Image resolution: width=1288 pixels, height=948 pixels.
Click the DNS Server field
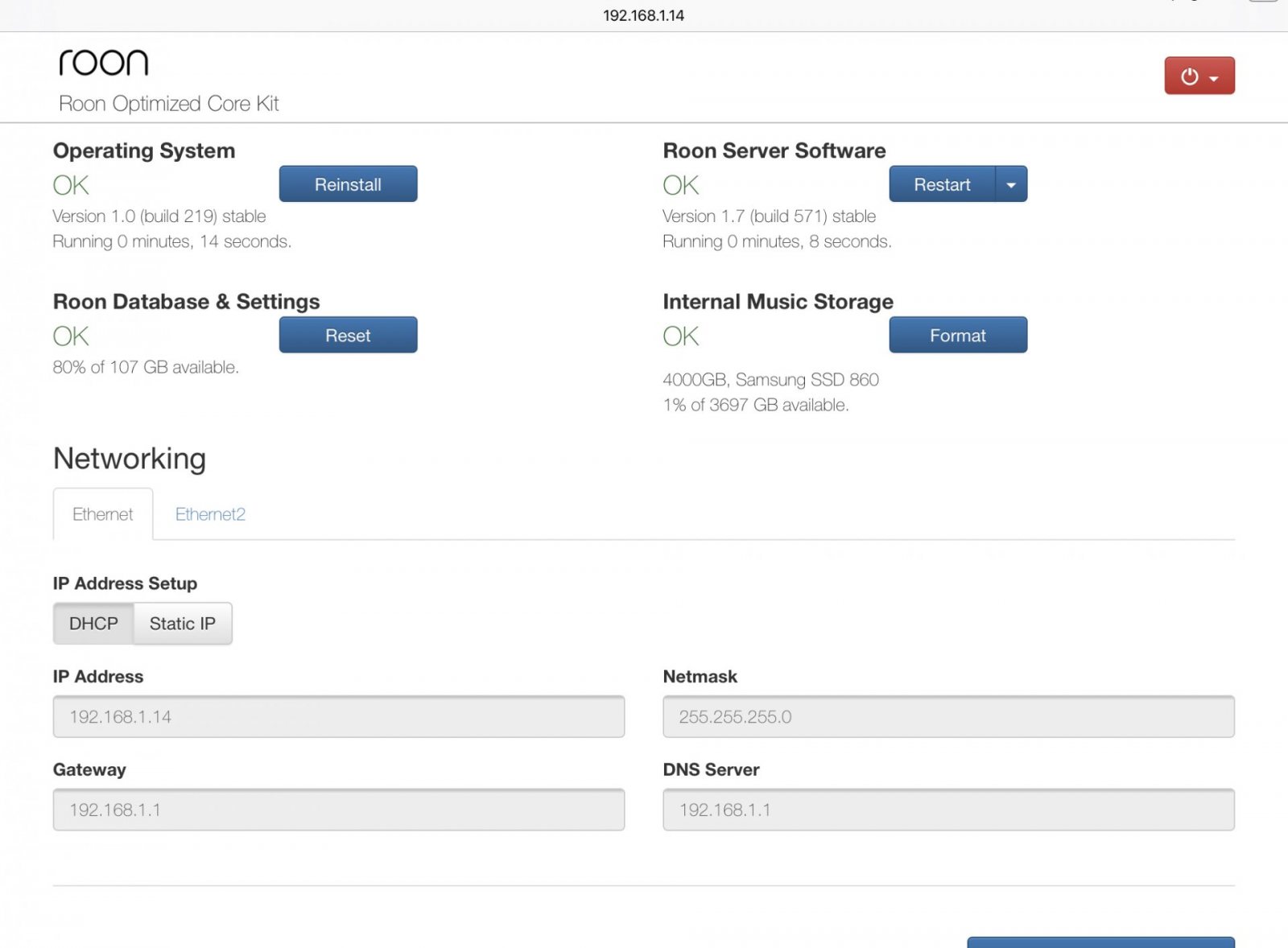click(948, 810)
